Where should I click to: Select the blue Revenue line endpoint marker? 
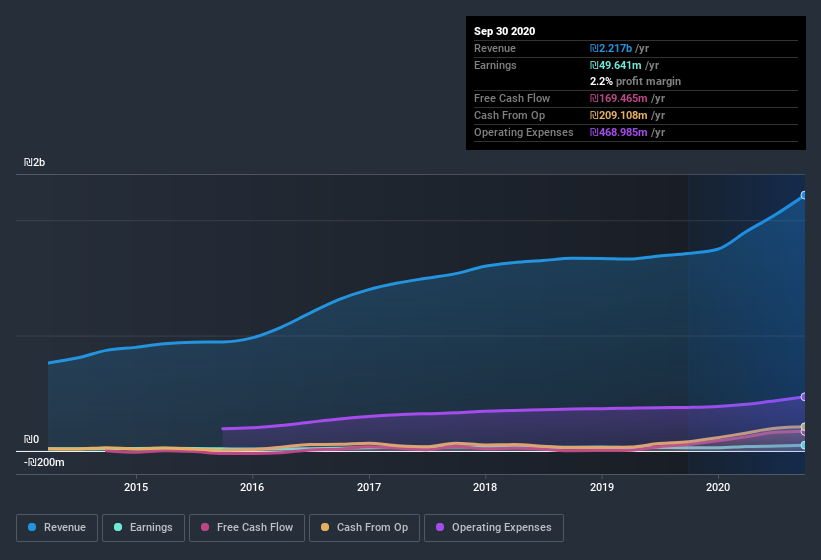click(x=804, y=195)
